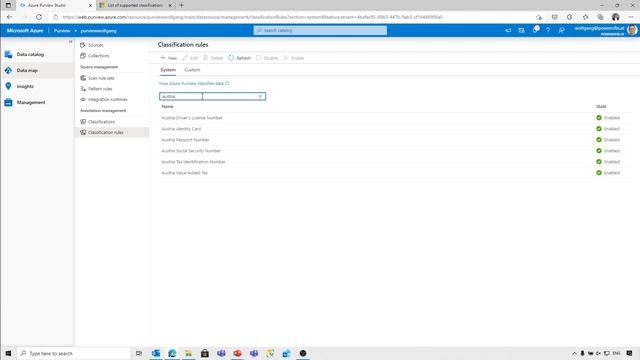Open Microsoft Edge from the taskbar

[x=172, y=353]
